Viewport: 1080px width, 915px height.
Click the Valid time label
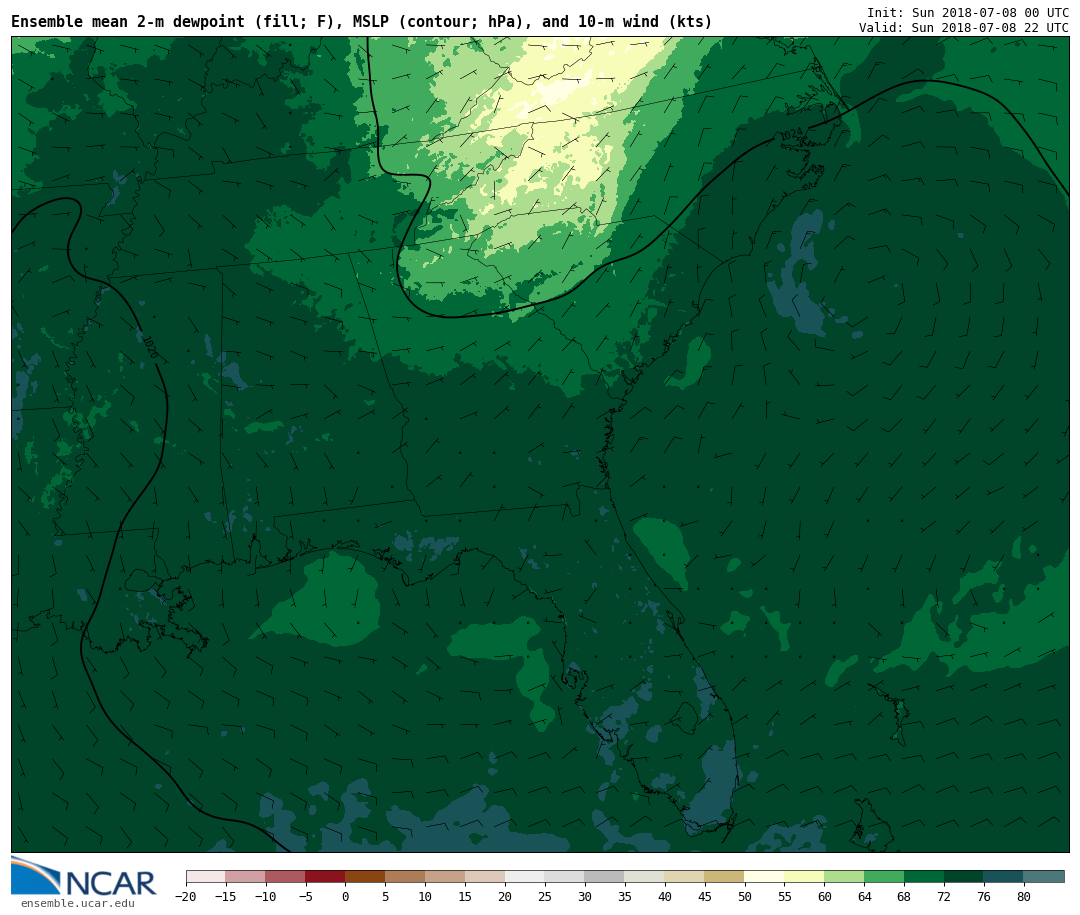[963, 28]
